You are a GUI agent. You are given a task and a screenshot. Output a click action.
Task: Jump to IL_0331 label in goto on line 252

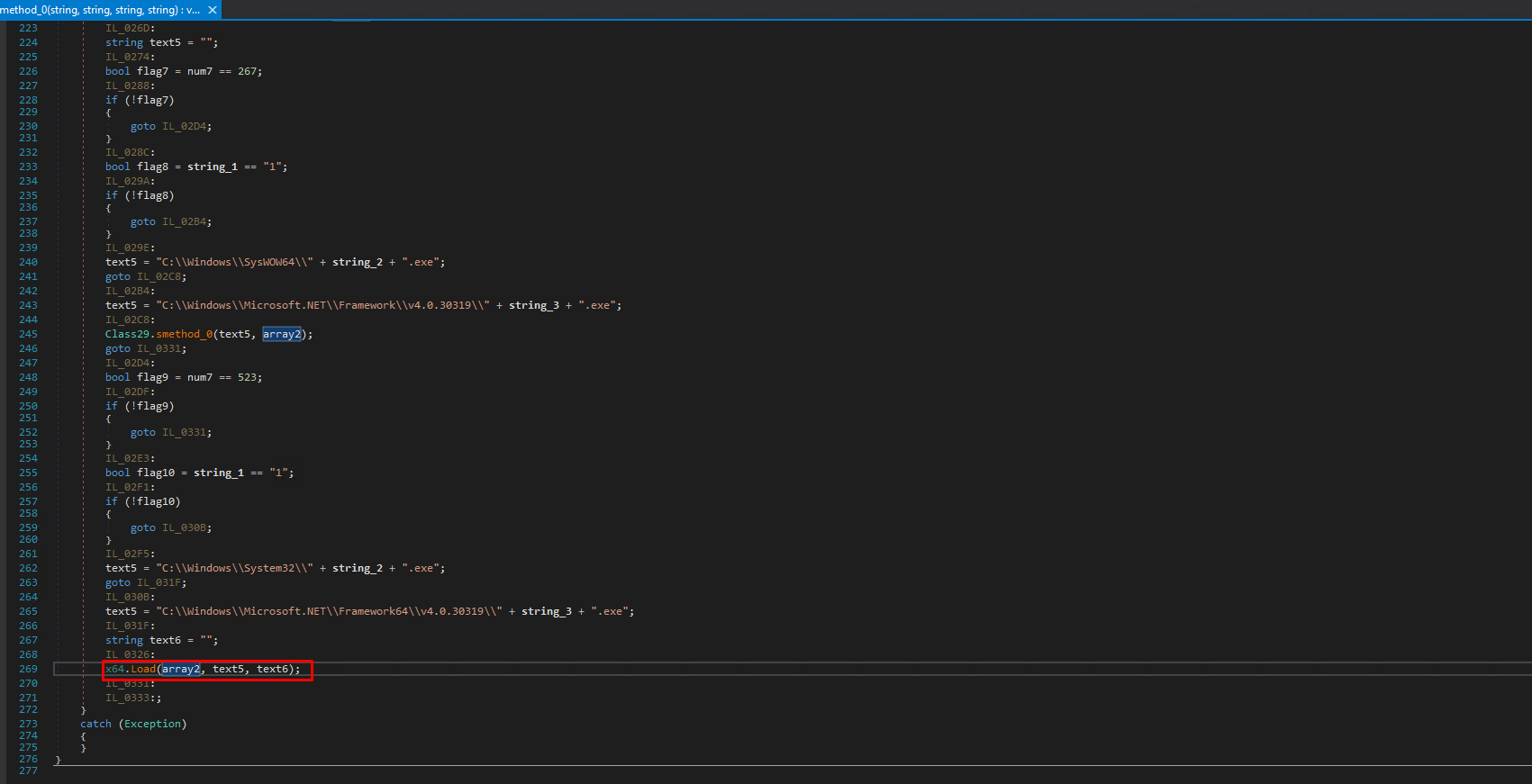point(184,432)
